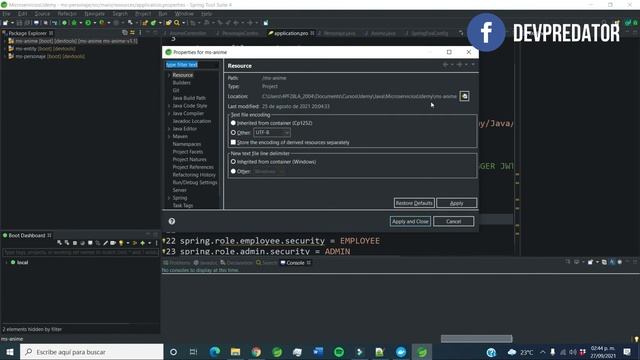Select Java Build Path in properties tree
The width and height of the screenshot is (640, 360).
189,98
